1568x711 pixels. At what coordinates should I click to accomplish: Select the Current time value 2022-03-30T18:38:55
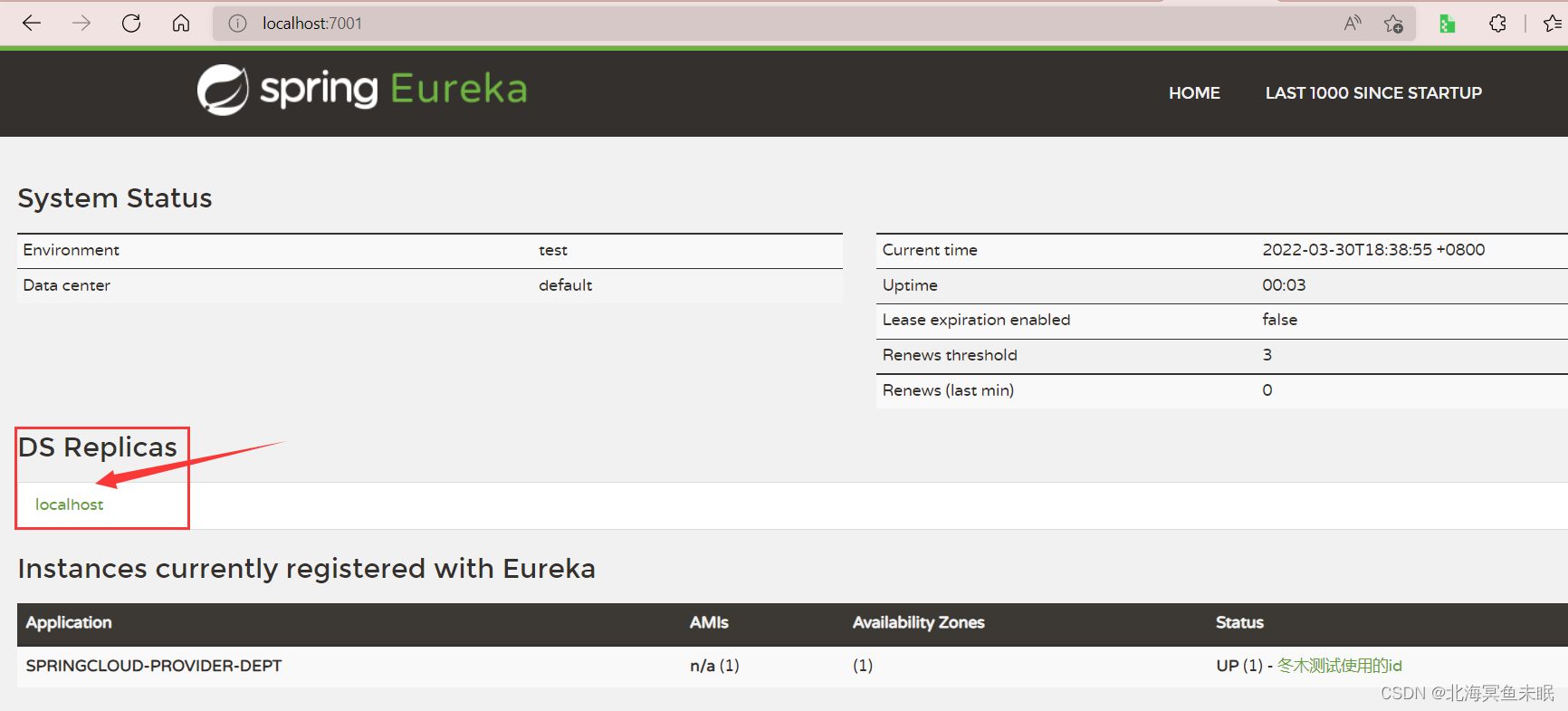(x=1373, y=250)
